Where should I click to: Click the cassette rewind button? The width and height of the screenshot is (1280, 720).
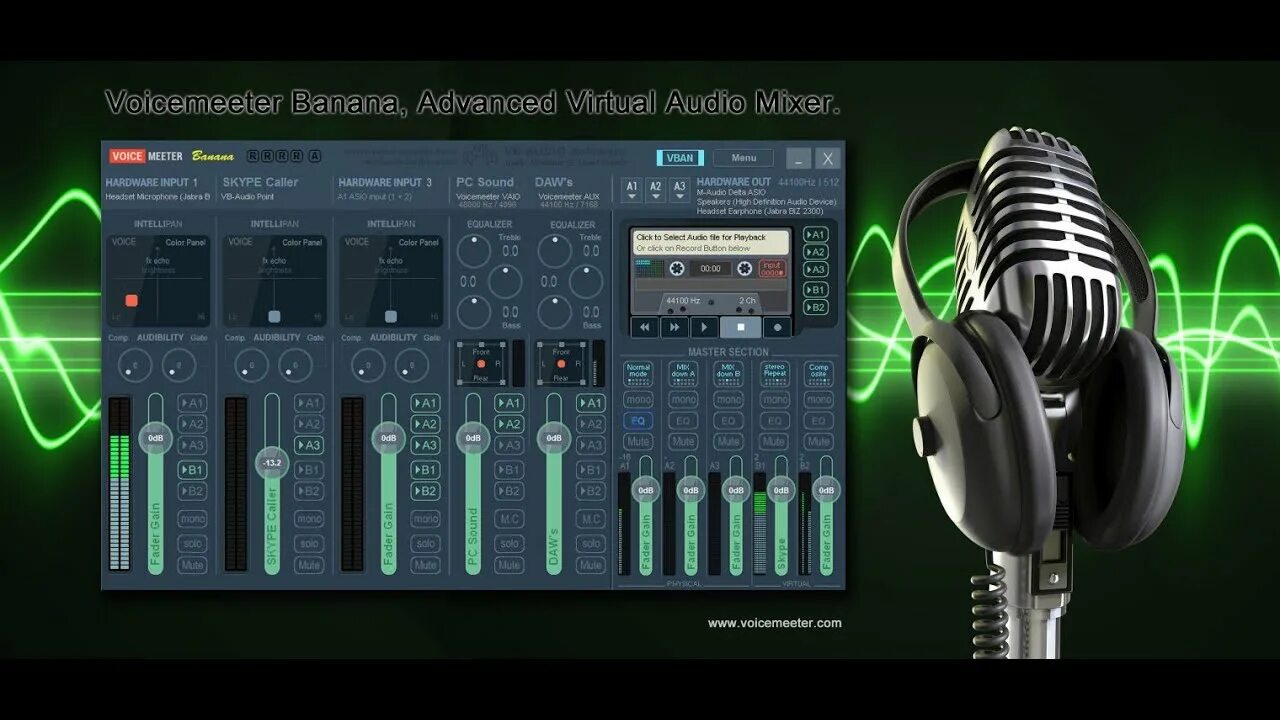click(x=644, y=327)
